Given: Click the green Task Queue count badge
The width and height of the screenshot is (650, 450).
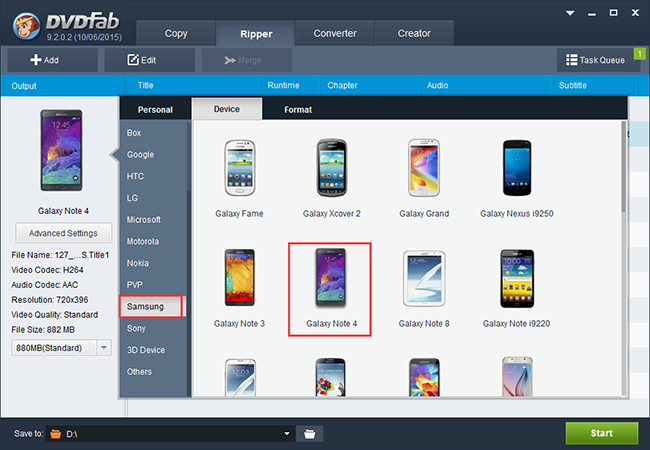Looking at the screenshot, I should tap(640, 54).
